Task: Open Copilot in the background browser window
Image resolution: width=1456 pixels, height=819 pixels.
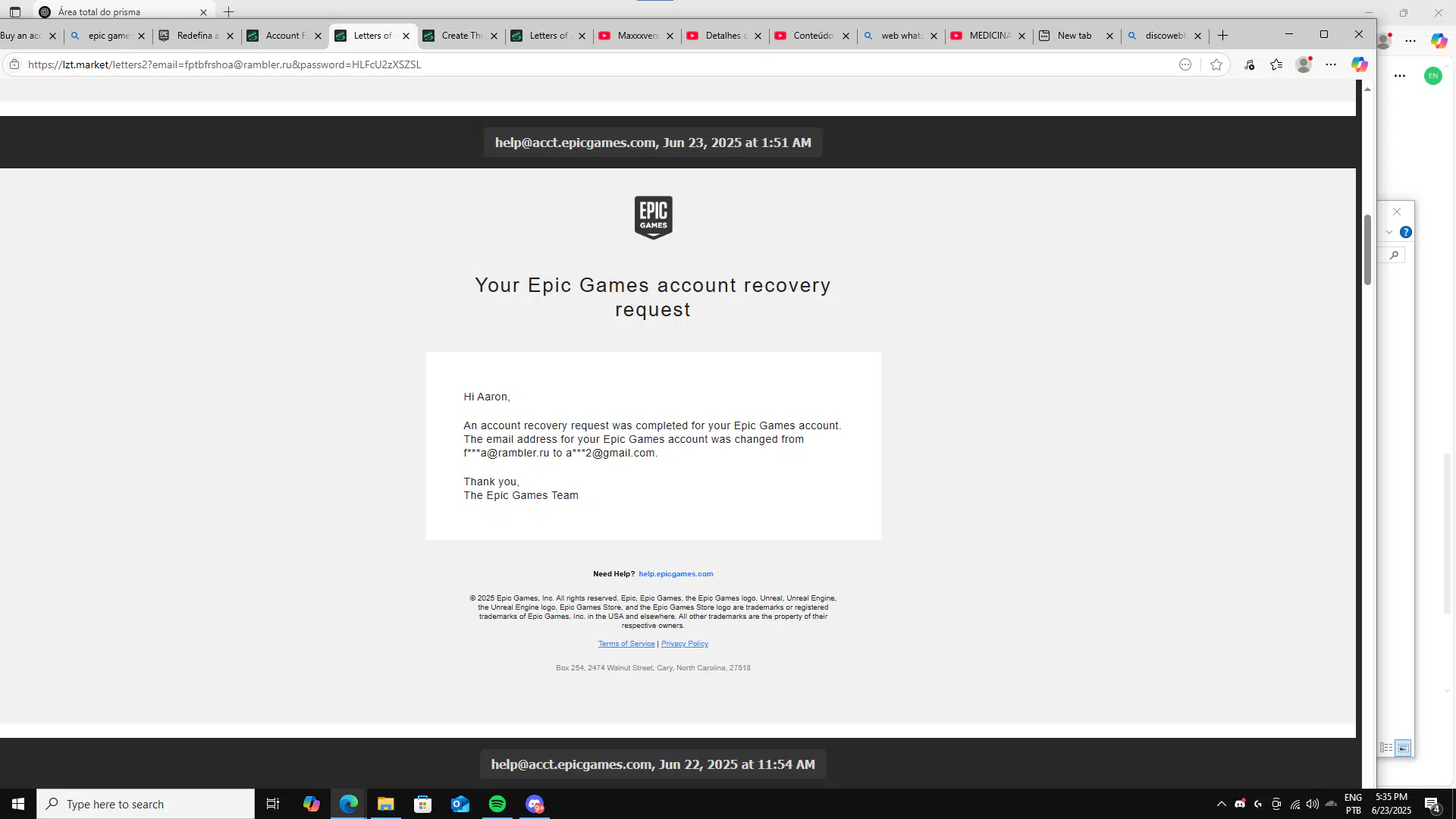Action: (1439, 41)
